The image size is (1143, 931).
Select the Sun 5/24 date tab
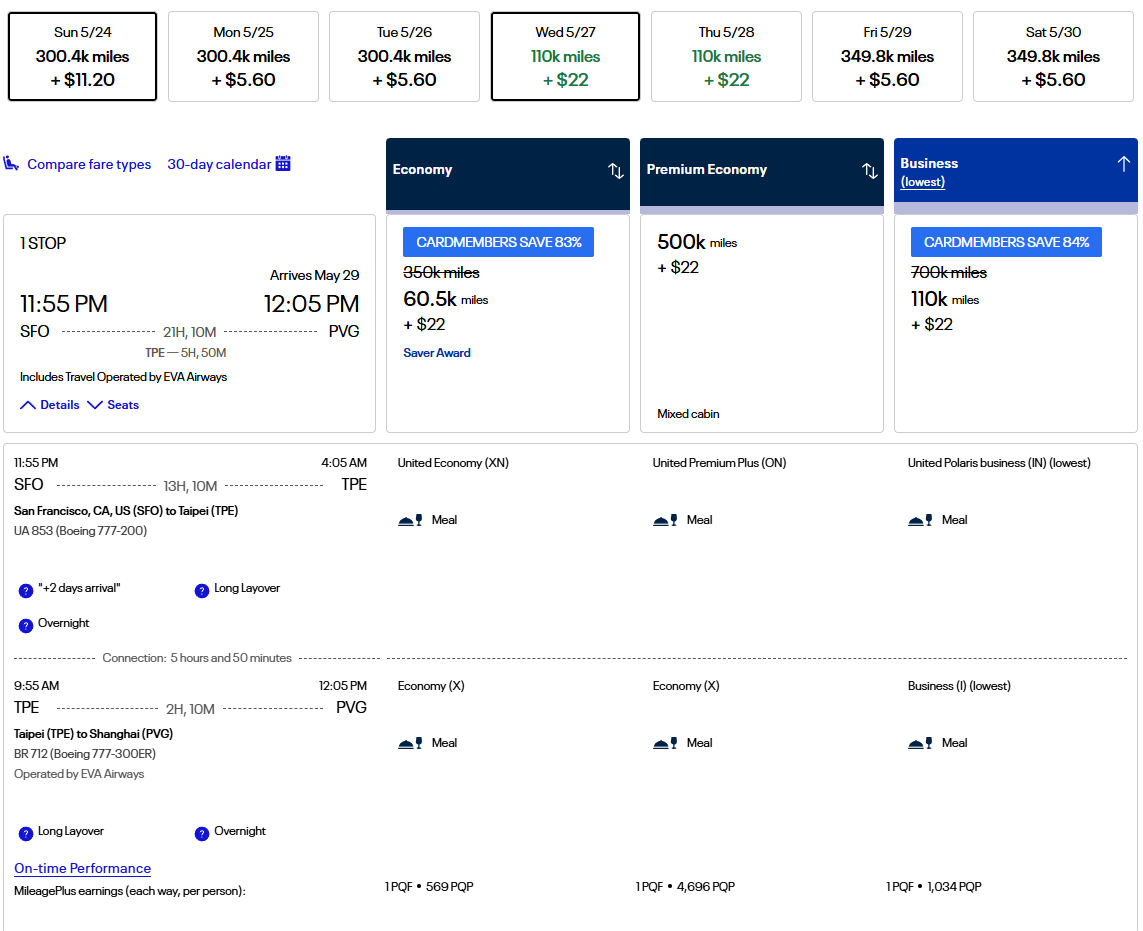coord(82,57)
